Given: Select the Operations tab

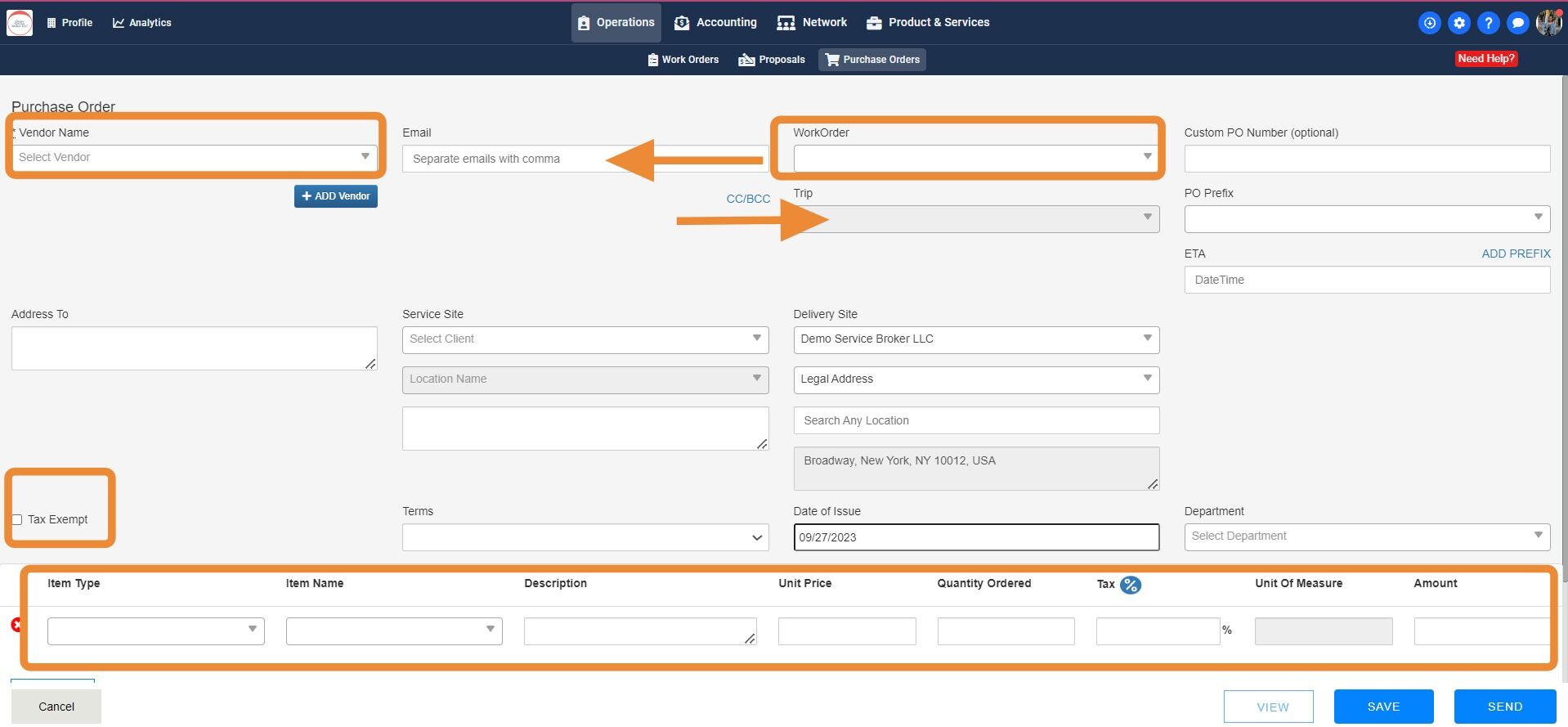Looking at the screenshot, I should pyautogui.click(x=616, y=23).
